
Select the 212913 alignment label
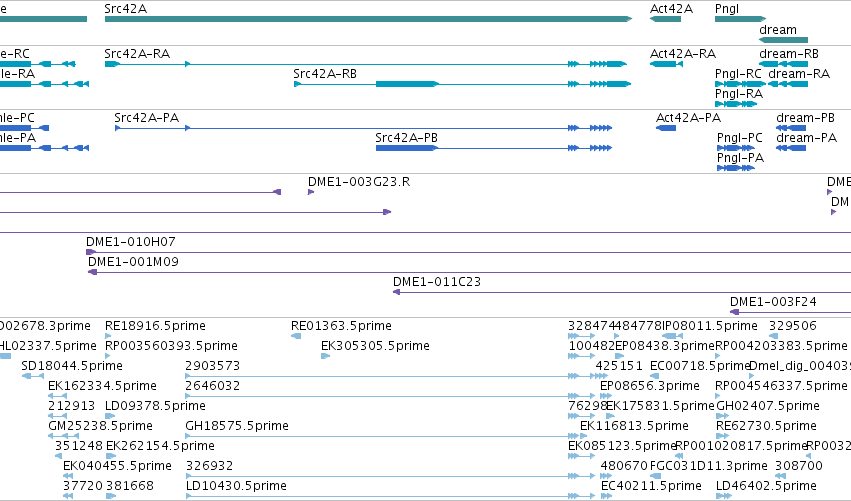point(72,406)
